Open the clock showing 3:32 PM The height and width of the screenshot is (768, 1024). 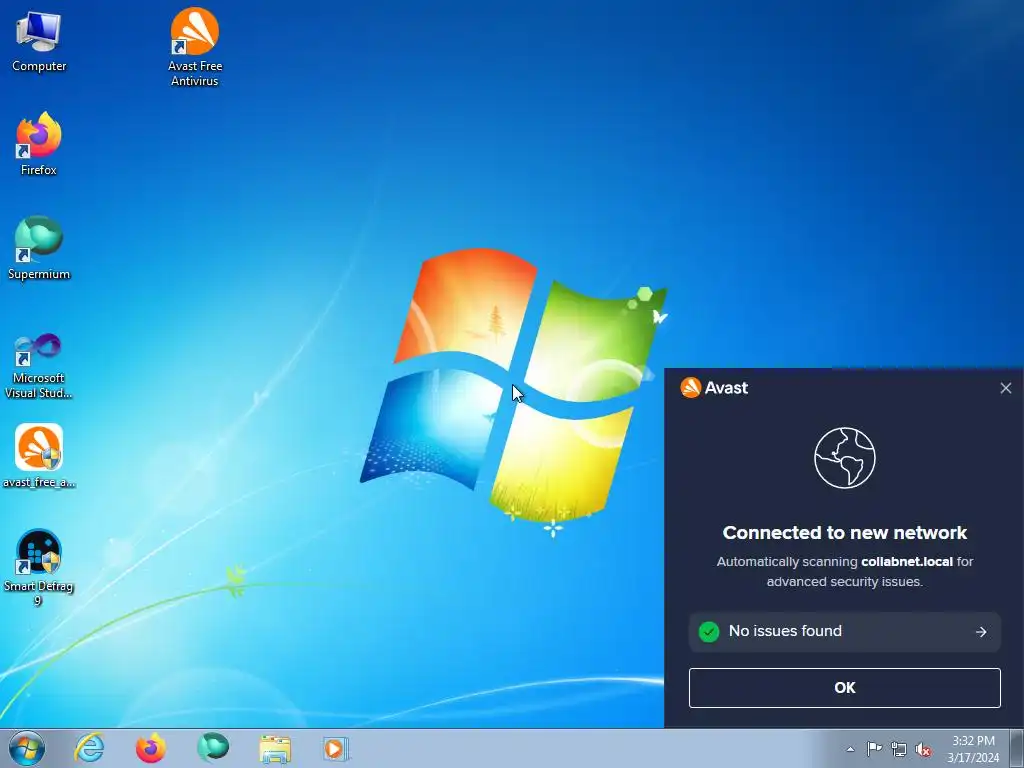pos(973,749)
